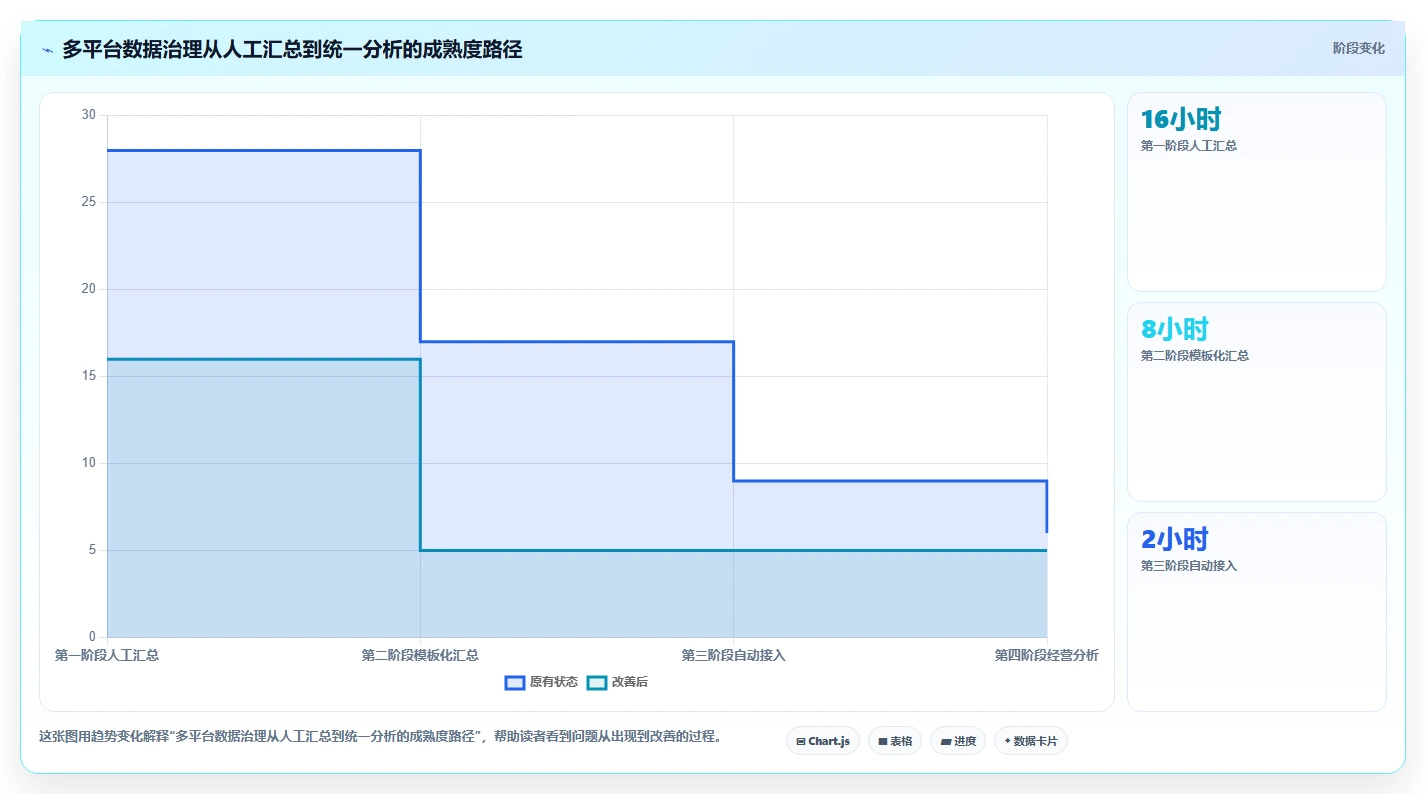The height and width of the screenshot is (794, 1426).
Task: Click the y-axis value 15
Action: click(88, 376)
